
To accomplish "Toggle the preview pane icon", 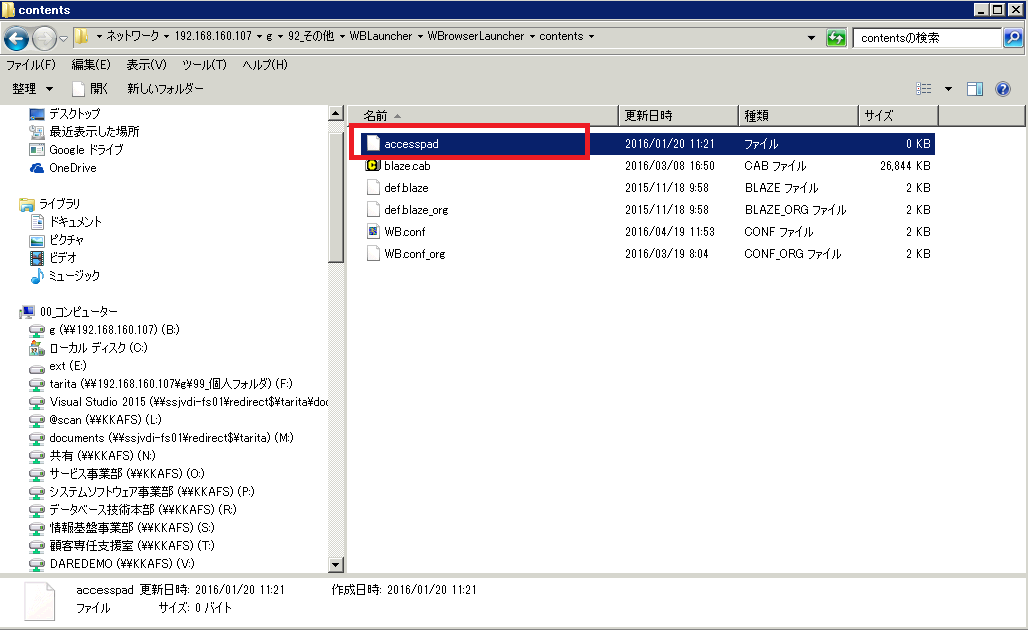I will (975, 89).
